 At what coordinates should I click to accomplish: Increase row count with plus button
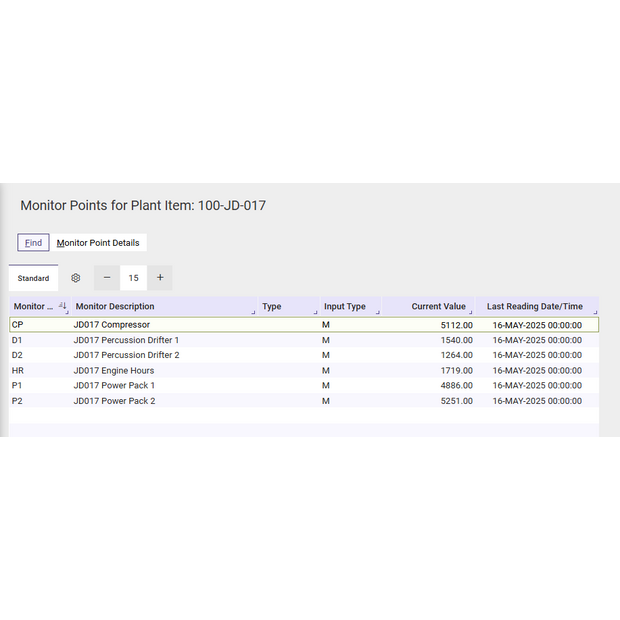pyautogui.click(x=160, y=278)
